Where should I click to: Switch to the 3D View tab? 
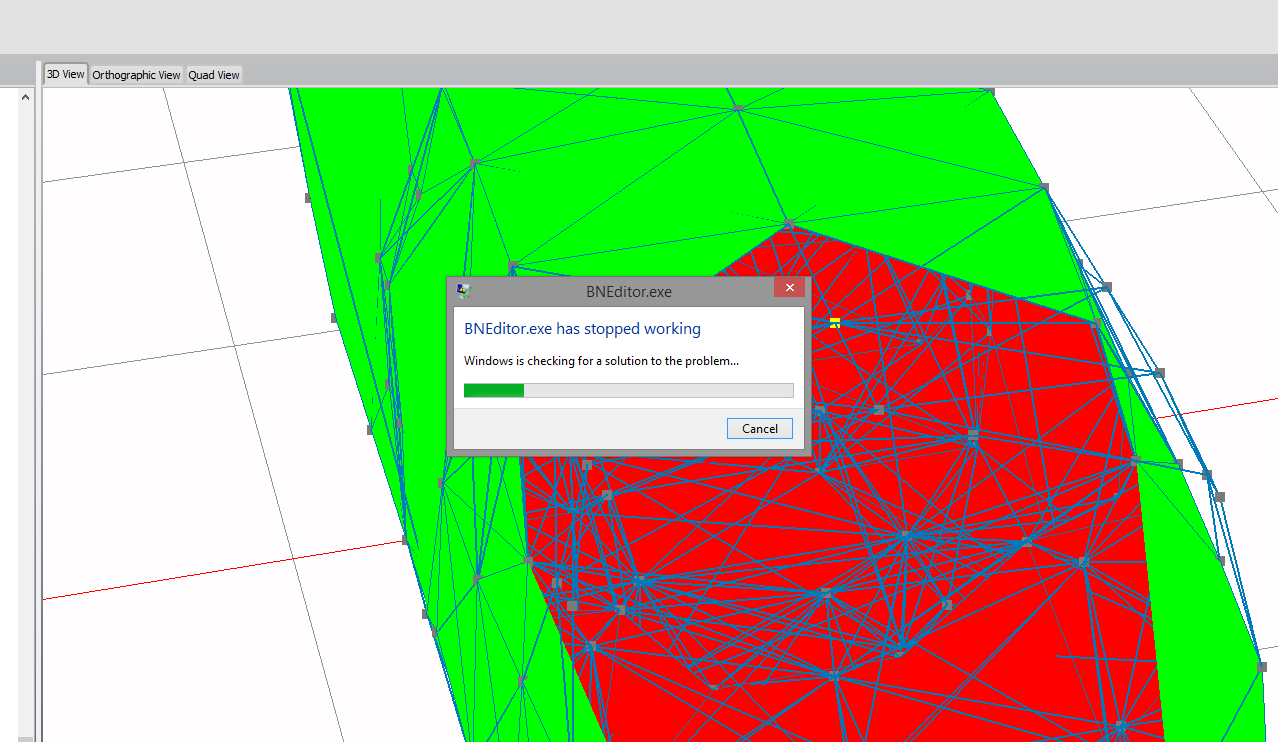pyautogui.click(x=65, y=74)
